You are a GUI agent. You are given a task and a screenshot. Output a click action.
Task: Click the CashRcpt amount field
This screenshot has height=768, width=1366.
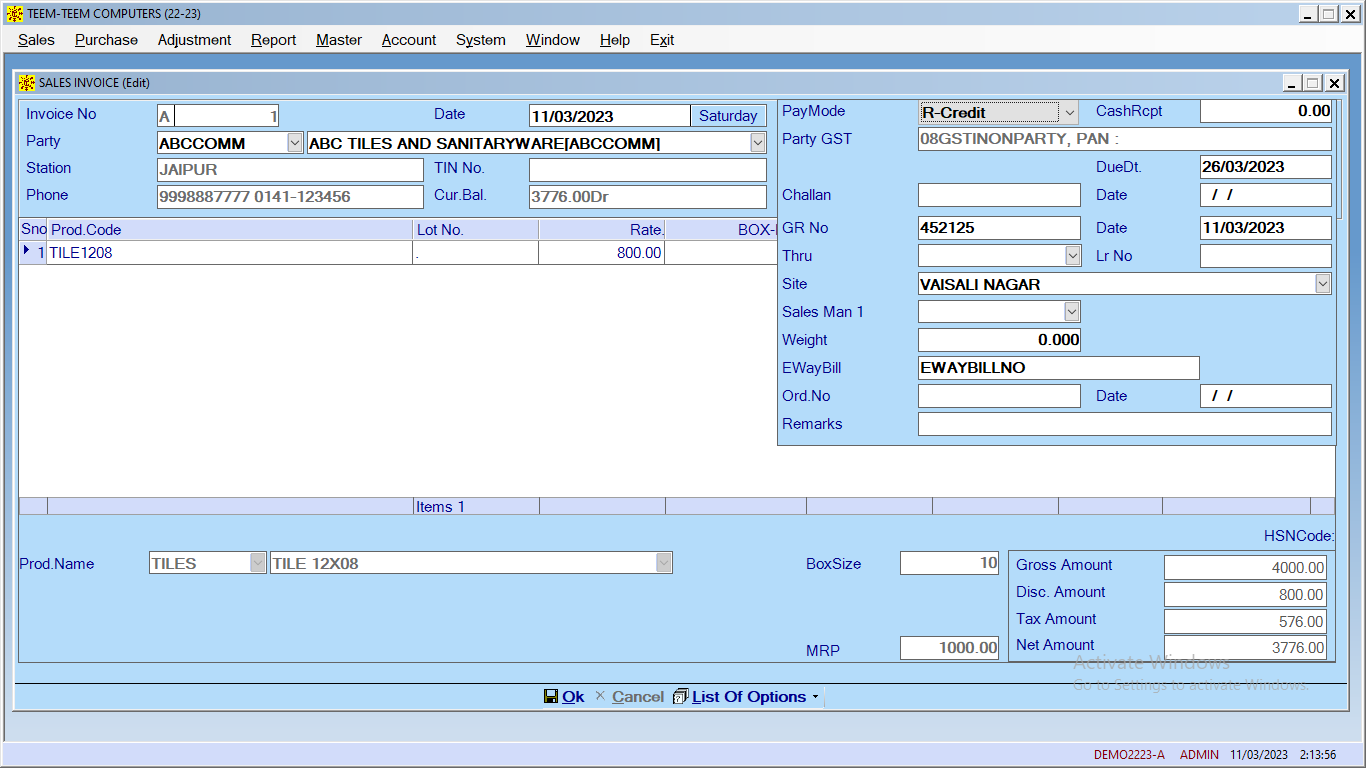[x=1266, y=112]
